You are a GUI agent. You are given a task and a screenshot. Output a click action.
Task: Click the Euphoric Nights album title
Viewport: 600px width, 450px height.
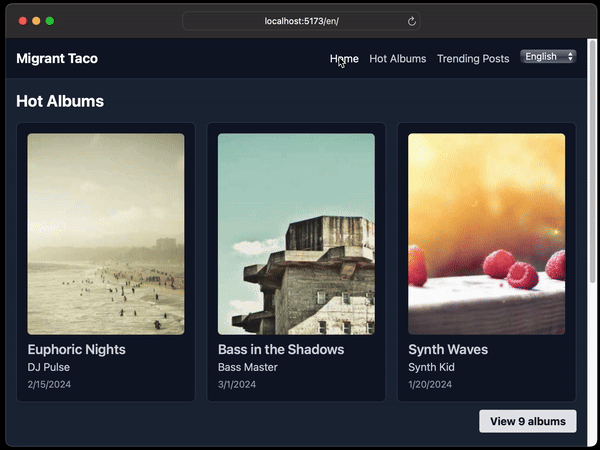click(77, 349)
